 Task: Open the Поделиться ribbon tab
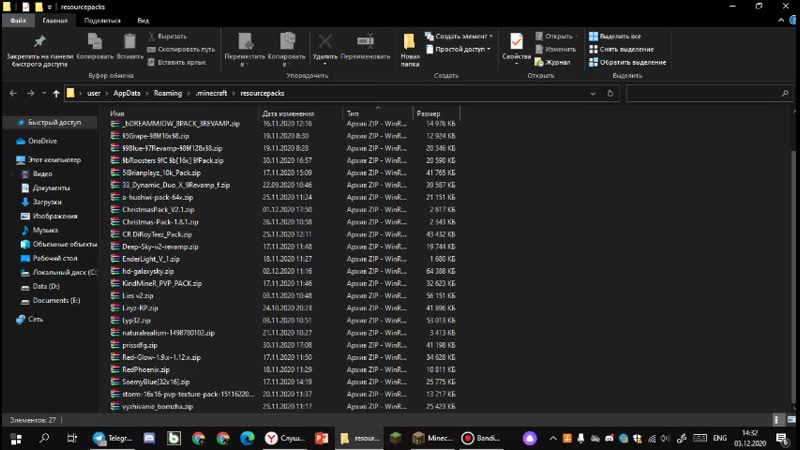pos(102,20)
